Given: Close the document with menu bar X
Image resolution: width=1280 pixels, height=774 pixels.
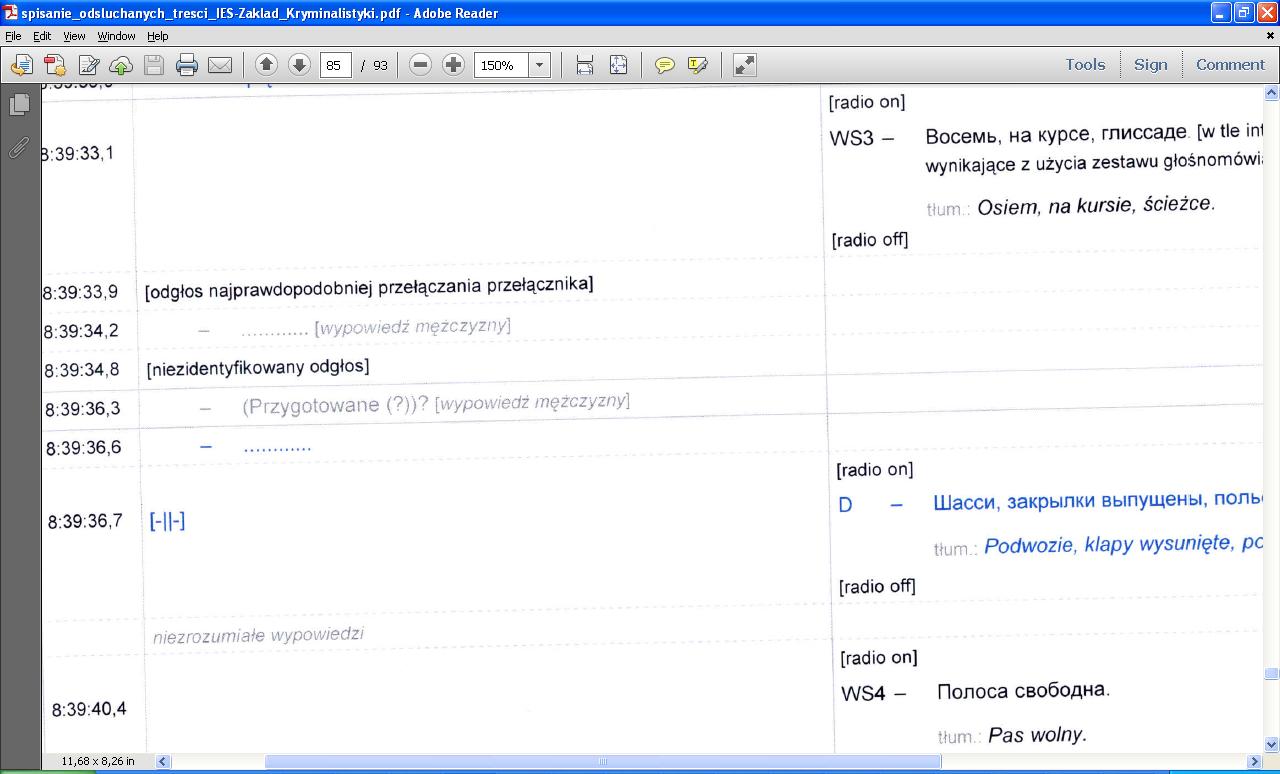Looking at the screenshot, I should pos(1271,36).
